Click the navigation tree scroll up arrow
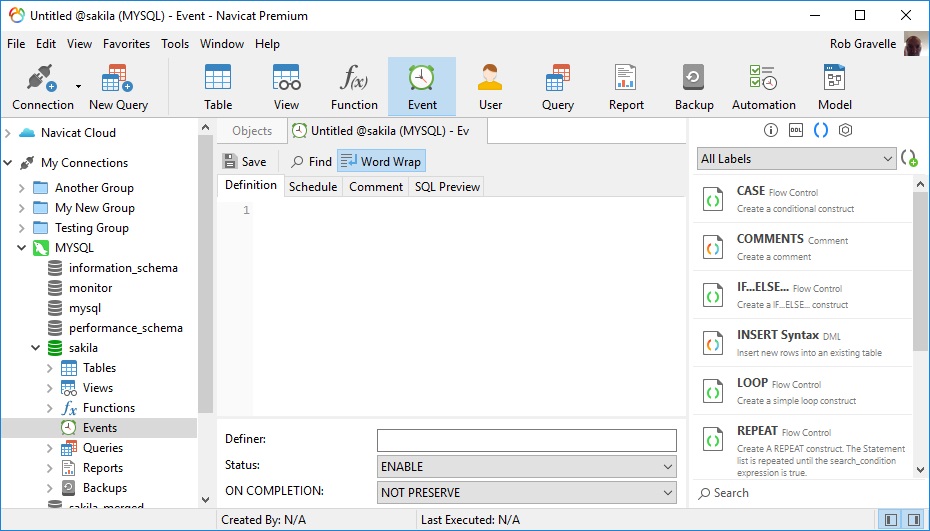Image resolution: width=930 pixels, height=531 pixels. pos(205,127)
